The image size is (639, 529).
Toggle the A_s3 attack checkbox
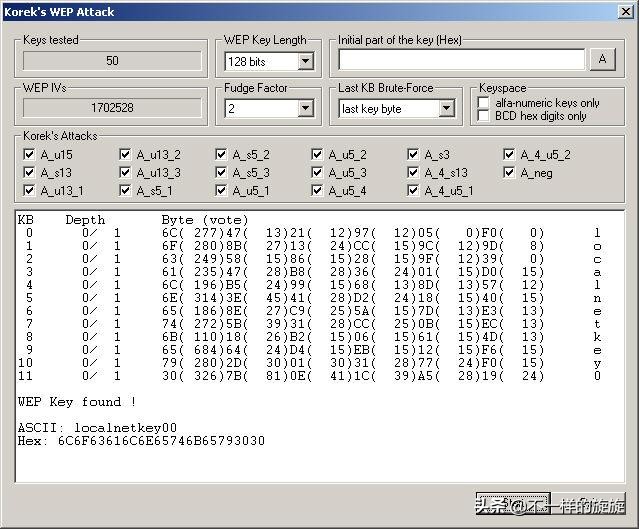click(x=413, y=155)
